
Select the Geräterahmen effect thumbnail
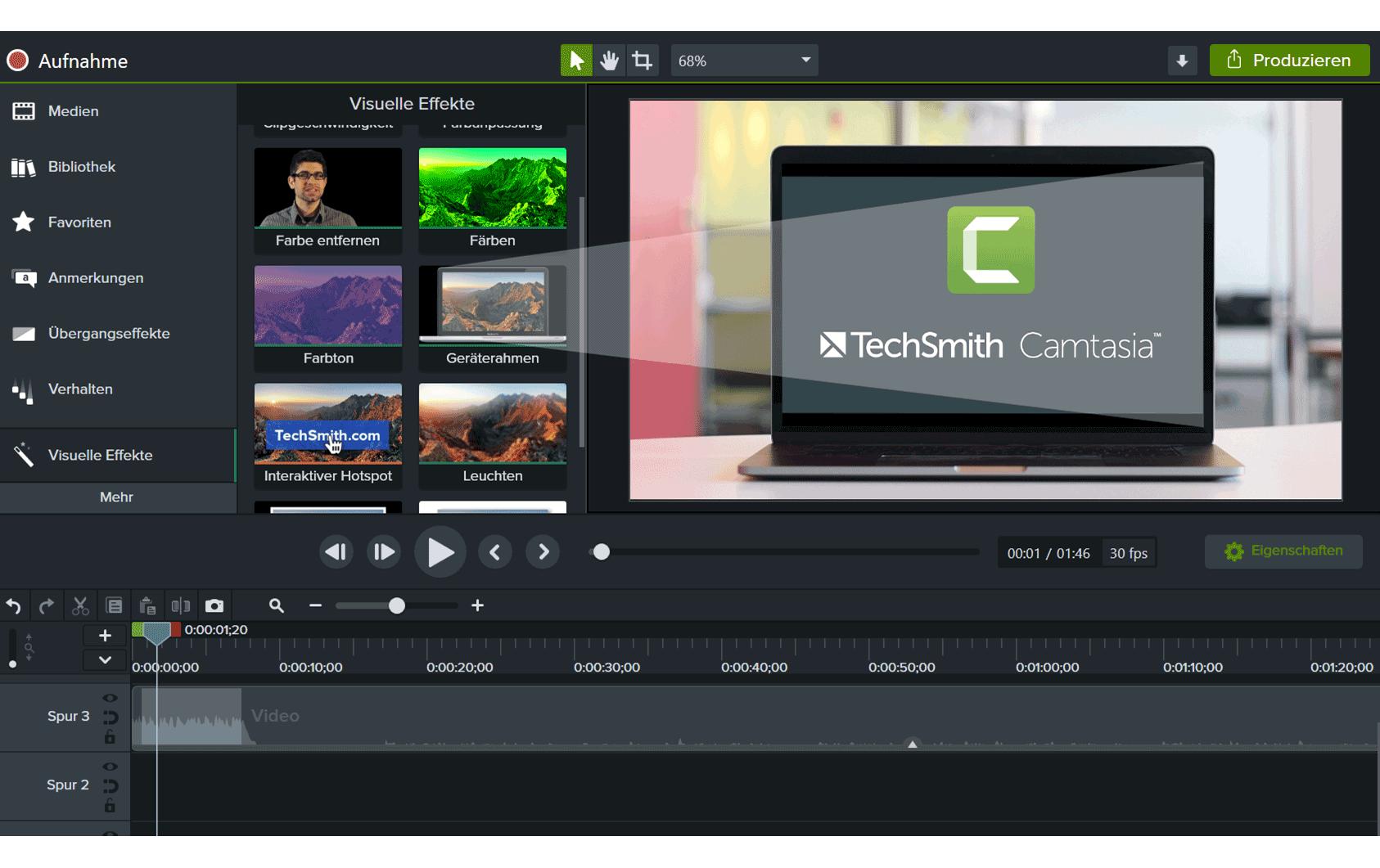coord(492,306)
